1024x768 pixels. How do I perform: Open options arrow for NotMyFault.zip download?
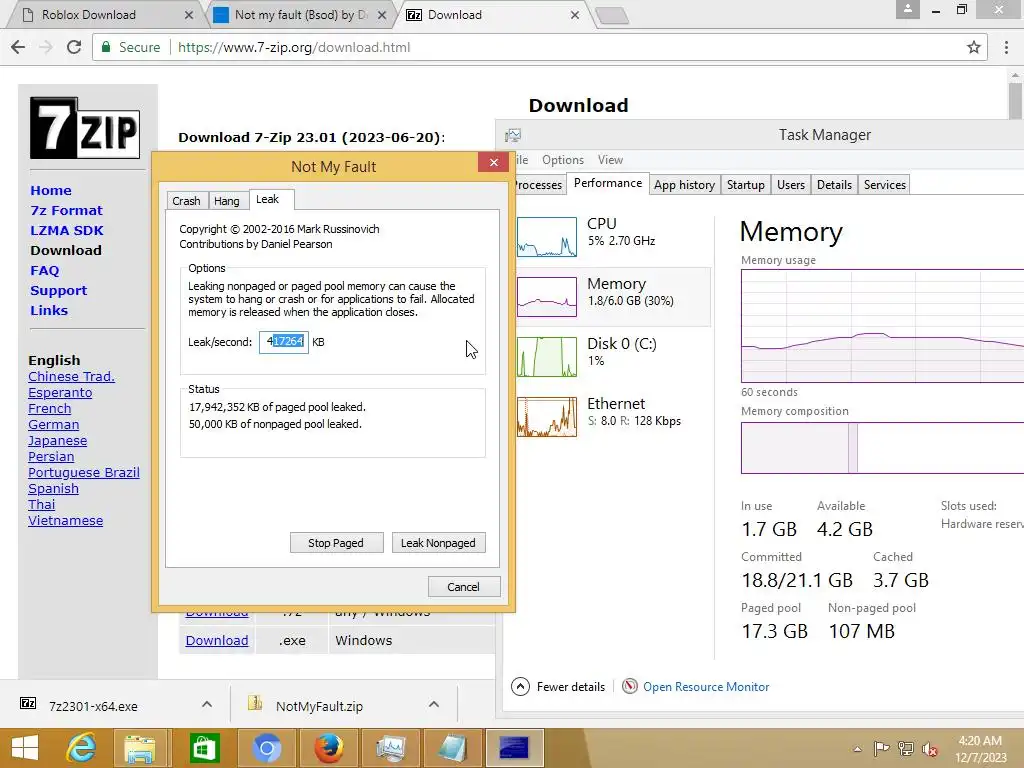[x=434, y=705]
